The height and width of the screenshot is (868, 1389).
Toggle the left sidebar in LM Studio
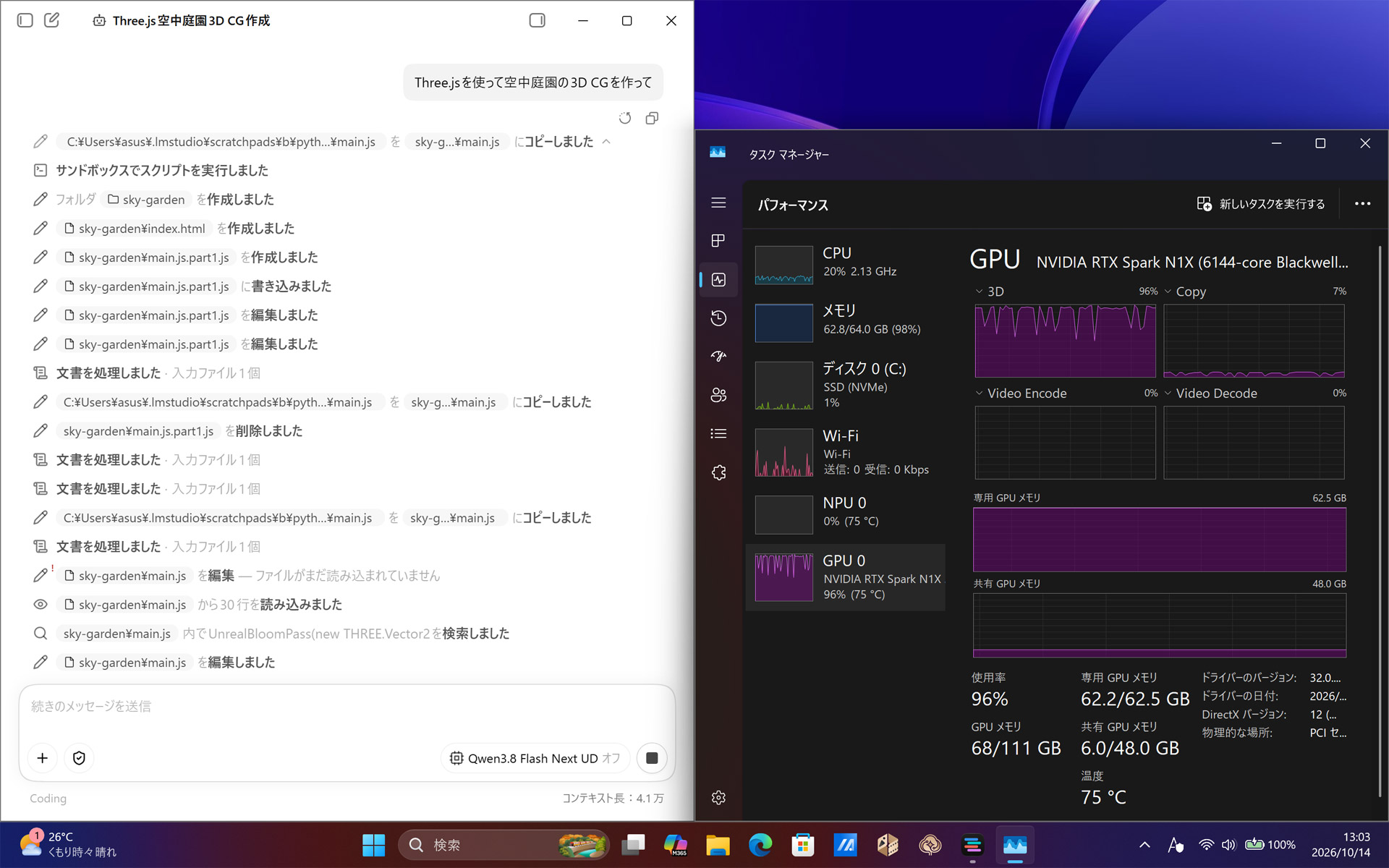point(25,20)
